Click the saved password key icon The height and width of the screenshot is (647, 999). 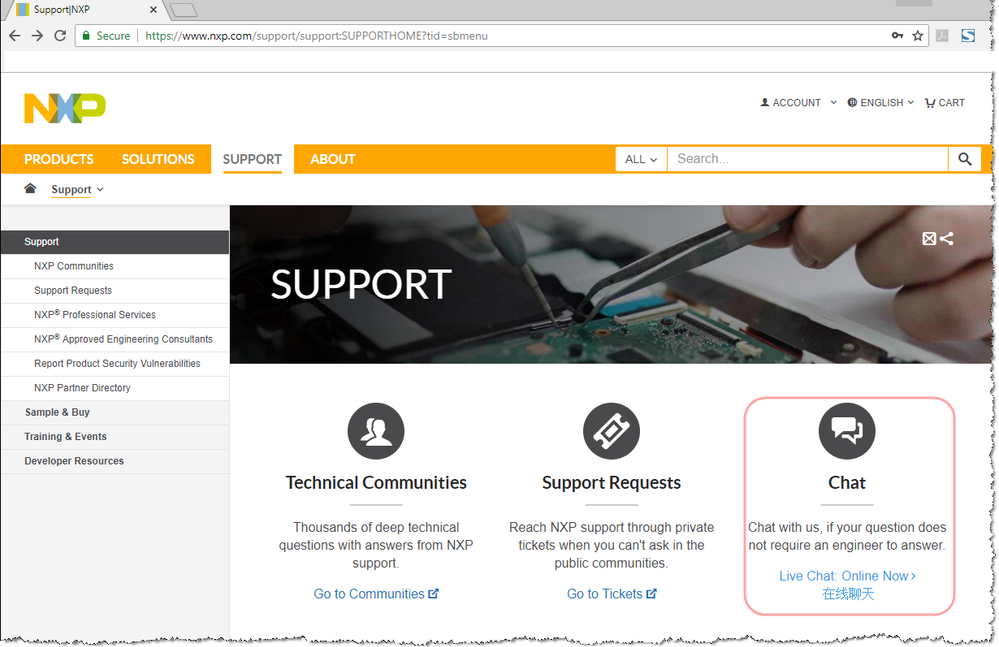[x=897, y=36]
